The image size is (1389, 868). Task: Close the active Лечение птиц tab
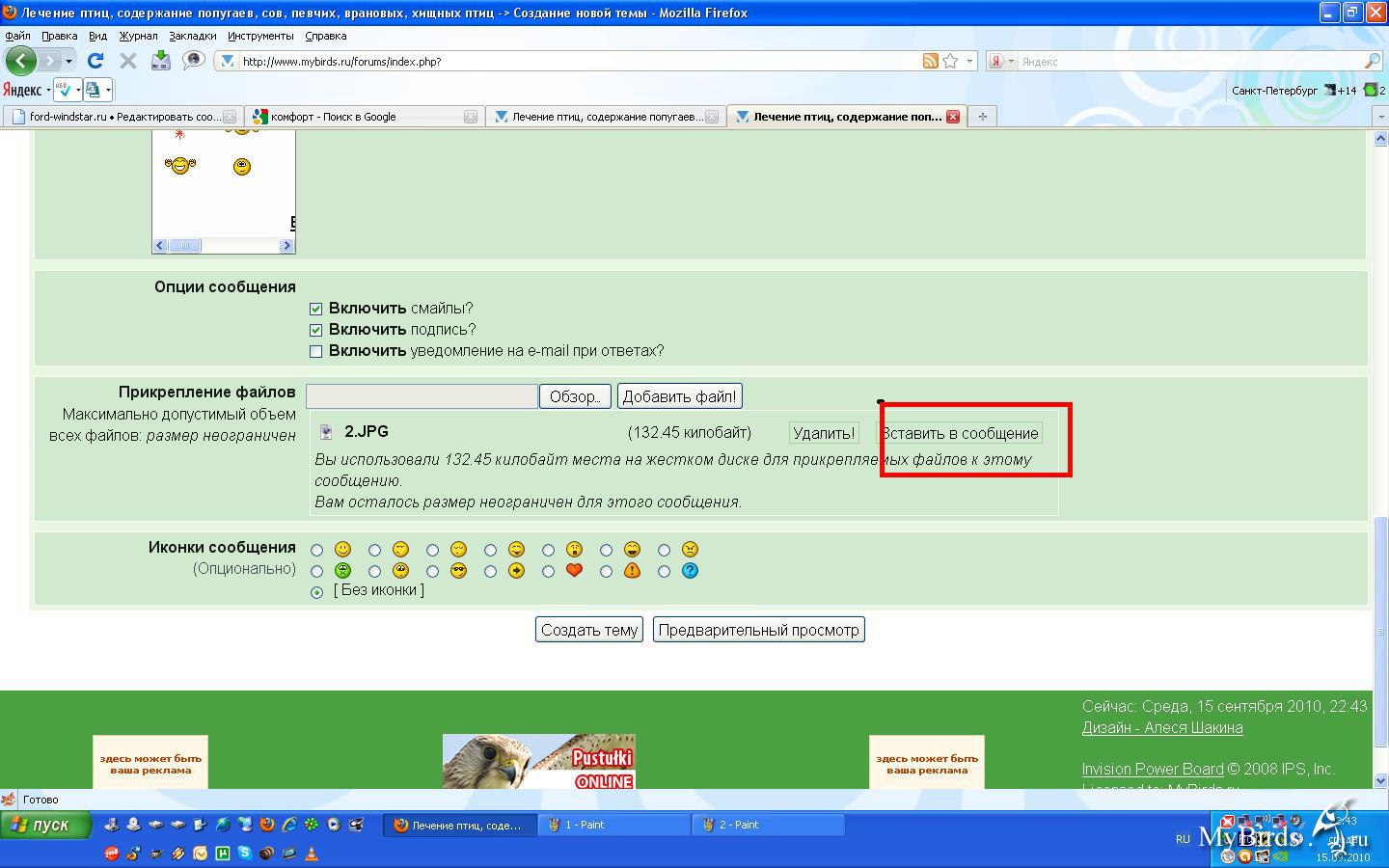[x=953, y=117]
